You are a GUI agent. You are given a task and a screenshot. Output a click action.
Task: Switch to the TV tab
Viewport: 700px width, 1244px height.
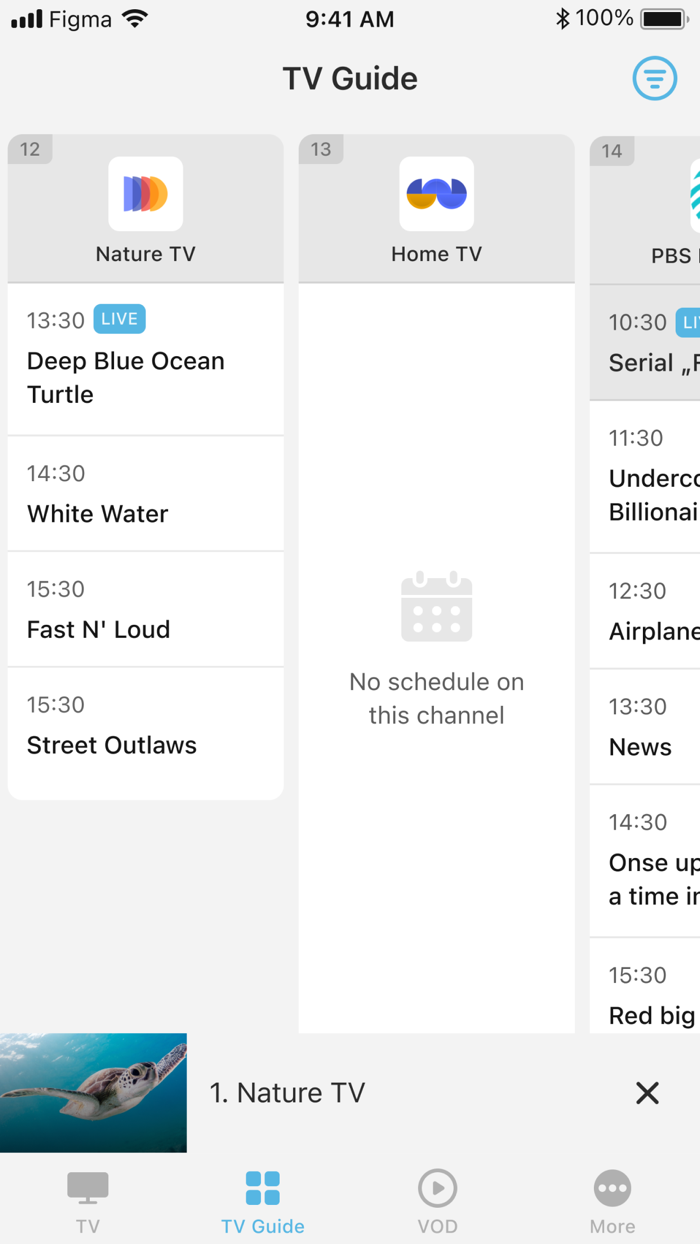pos(88,1200)
